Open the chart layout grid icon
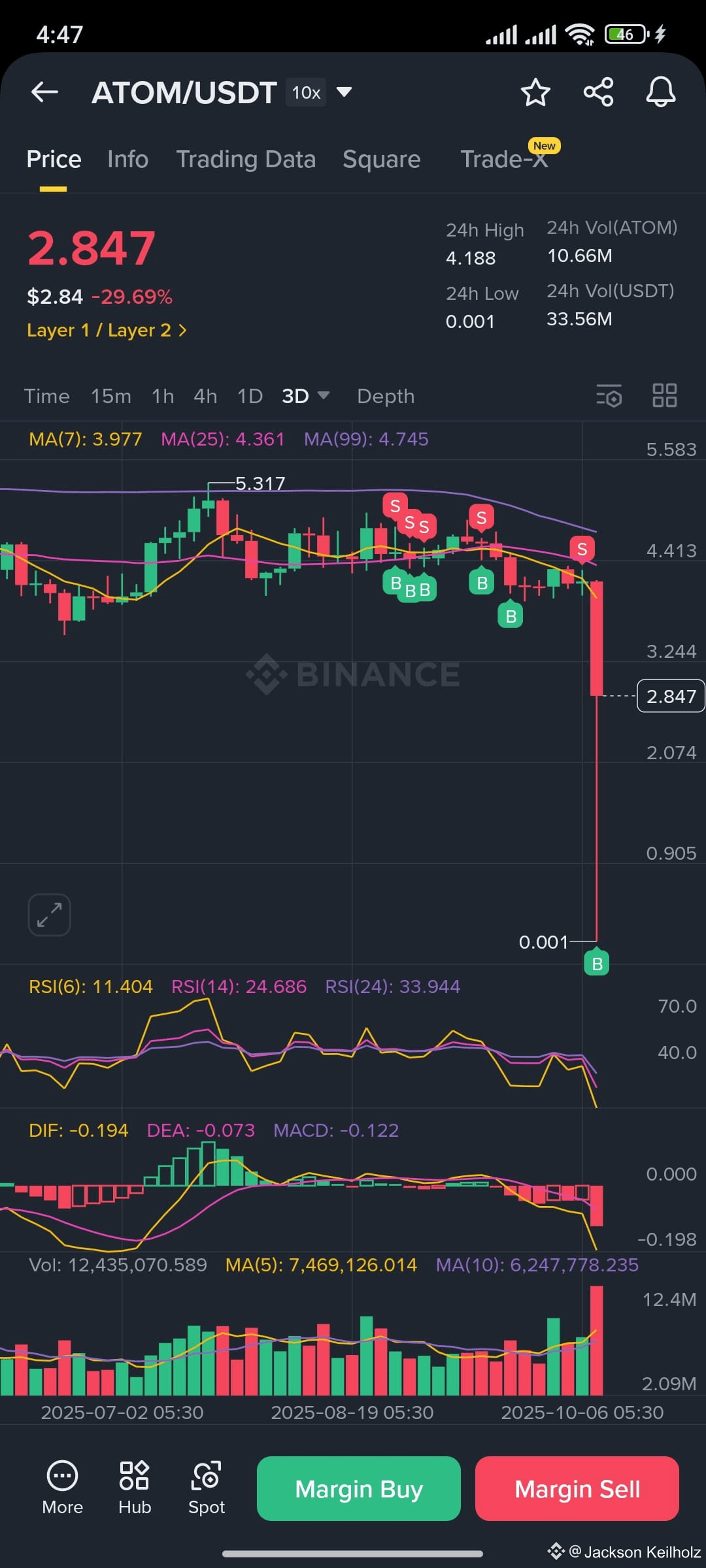Screen dimensions: 706x1568 click(x=665, y=395)
